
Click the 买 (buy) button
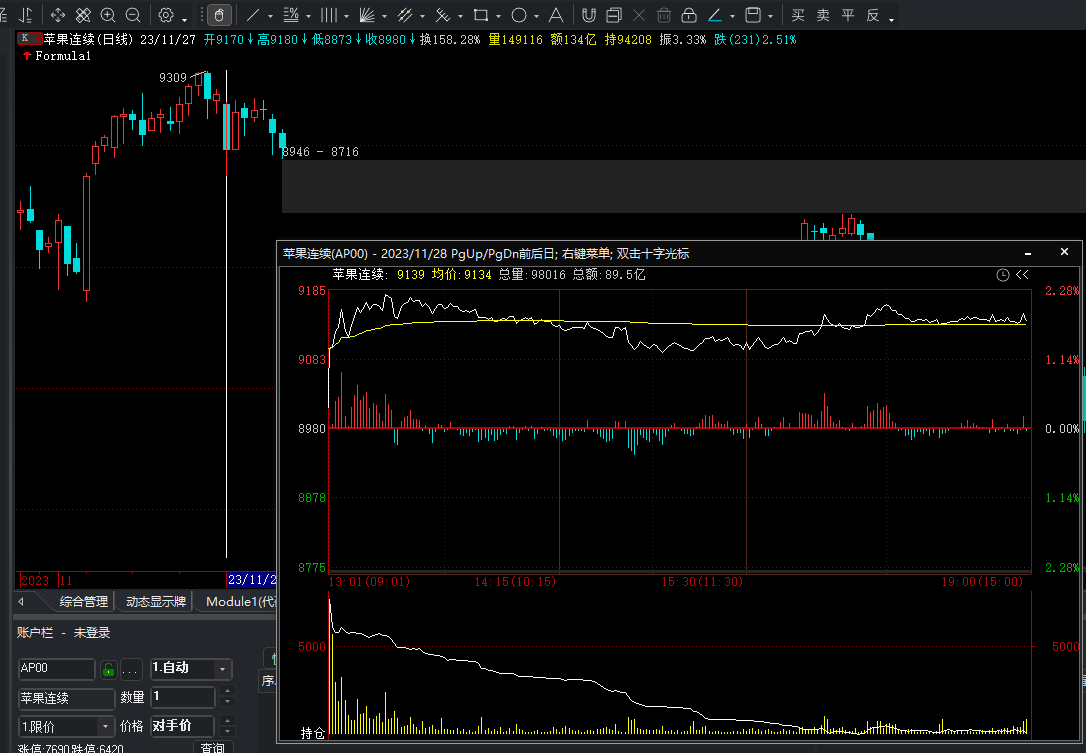pos(798,15)
